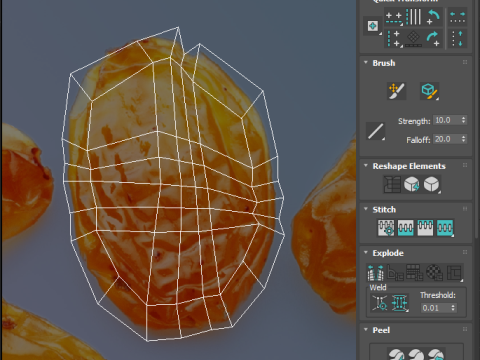480x360 pixels.
Task: Click Linear Align vertical lines icon
Action: (x=414, y=17)
